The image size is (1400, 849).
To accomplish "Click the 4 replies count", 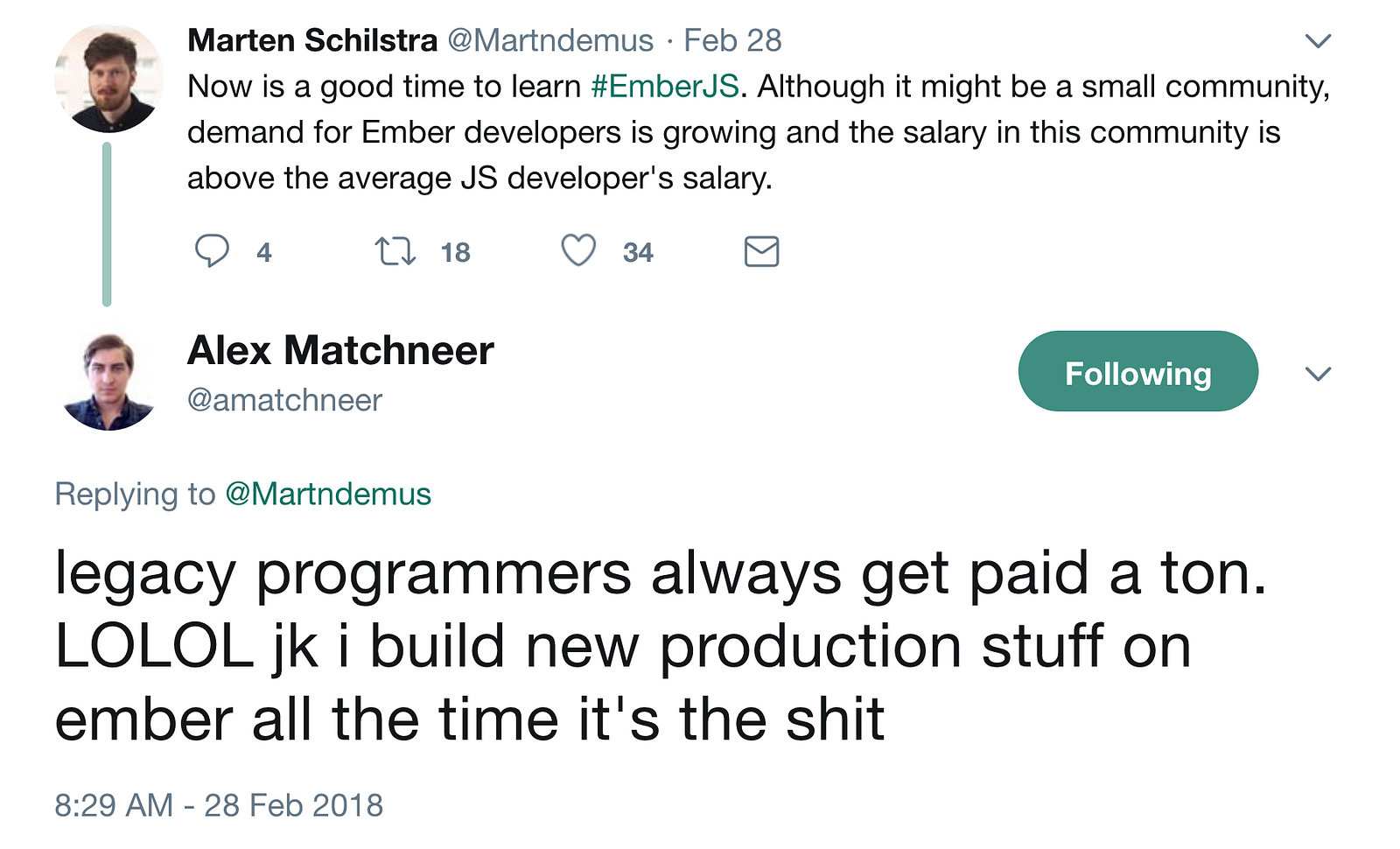I will pos(264,253).
